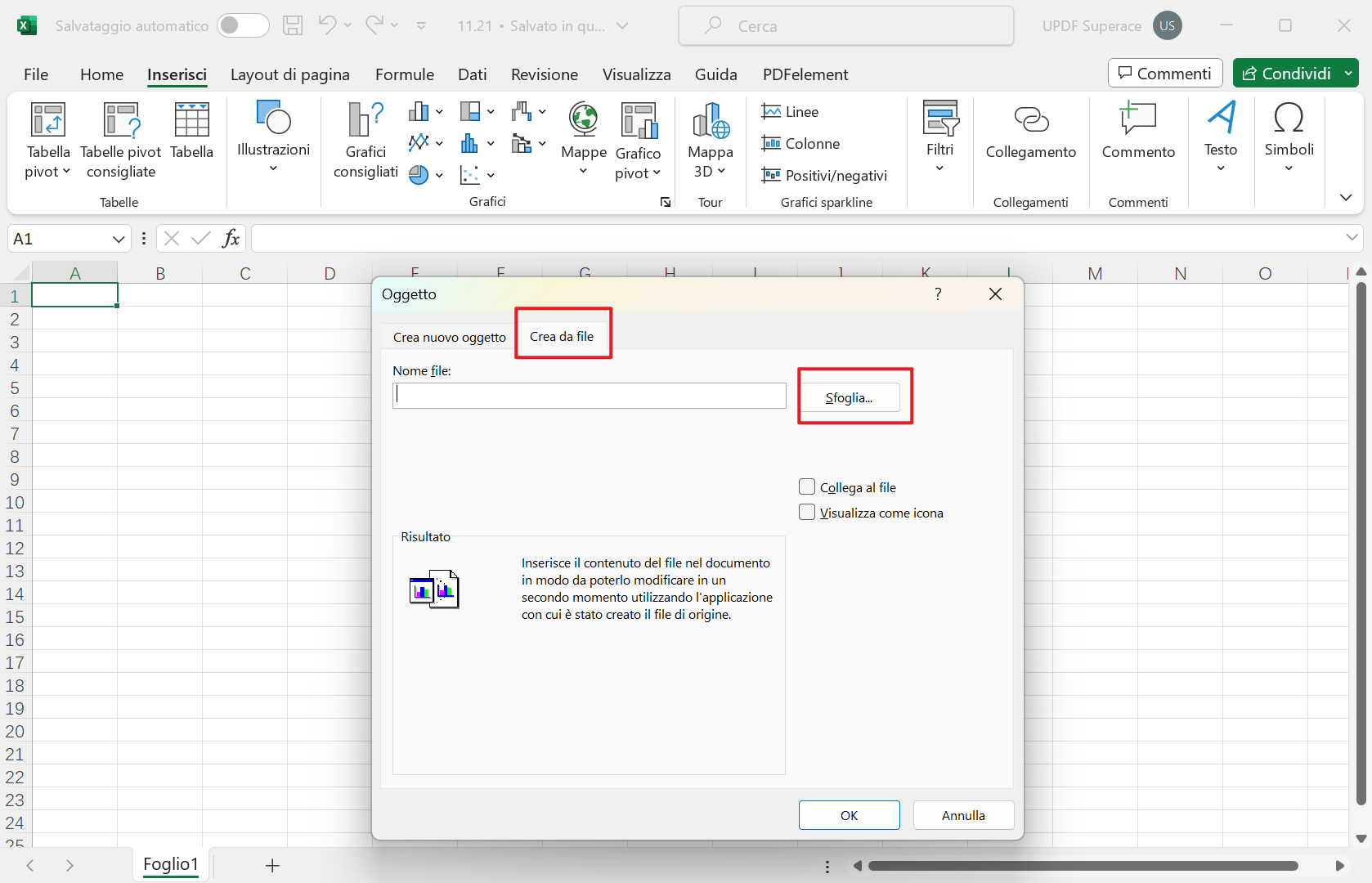Click the Sfoglia... button
The image size is (1372, 883).
(849, 397)
